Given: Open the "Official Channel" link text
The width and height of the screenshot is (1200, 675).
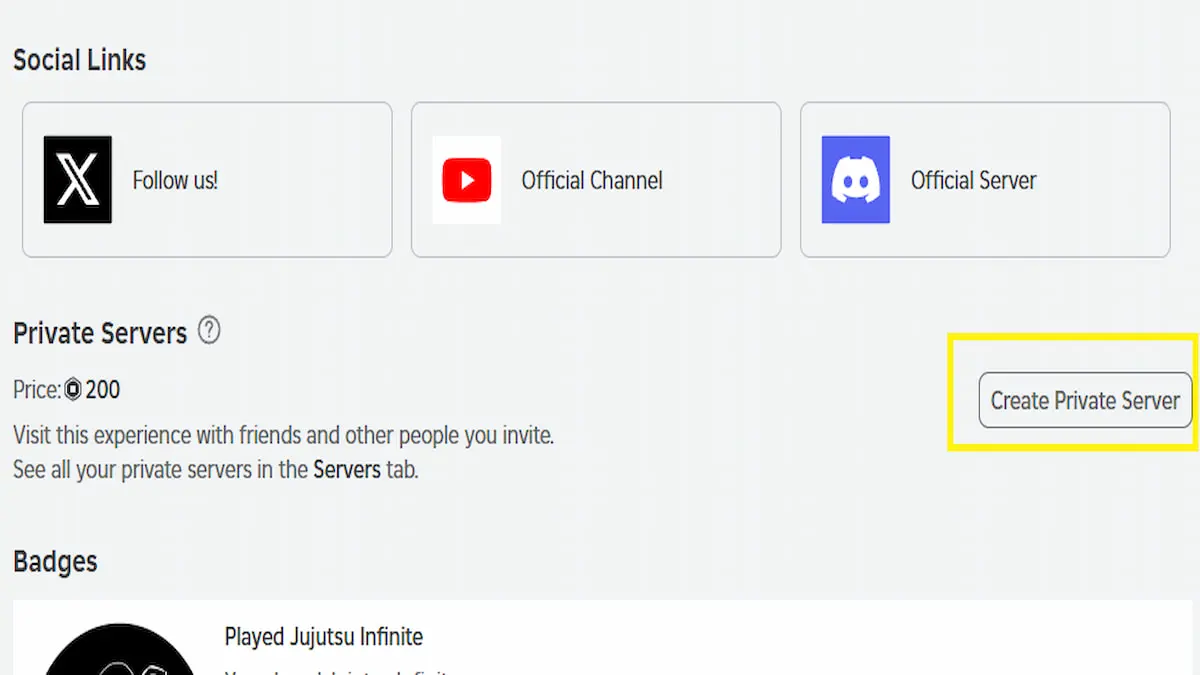Looking at the screenshot, I should pos(592,181).
